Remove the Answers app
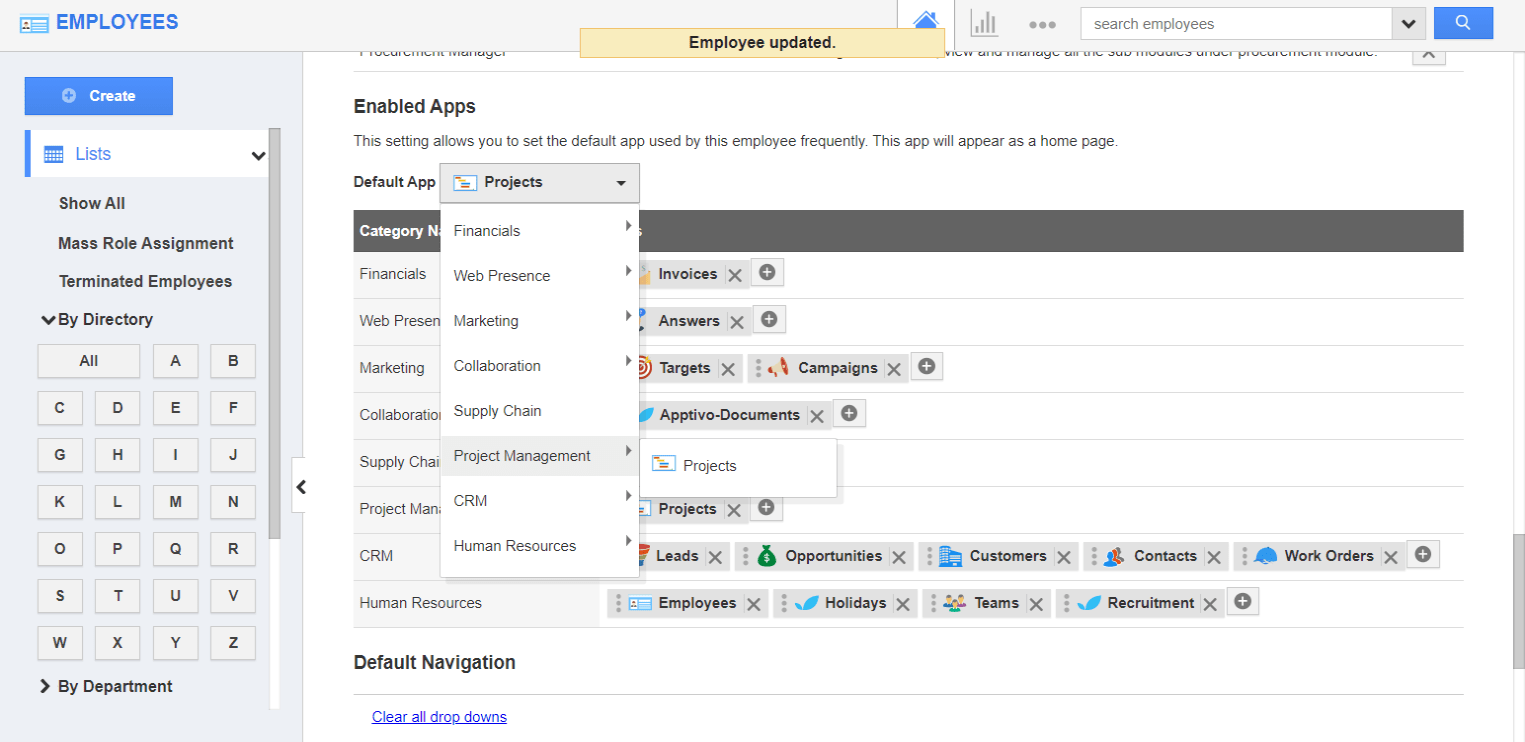Screen dimensions: 1525x742 737,322
